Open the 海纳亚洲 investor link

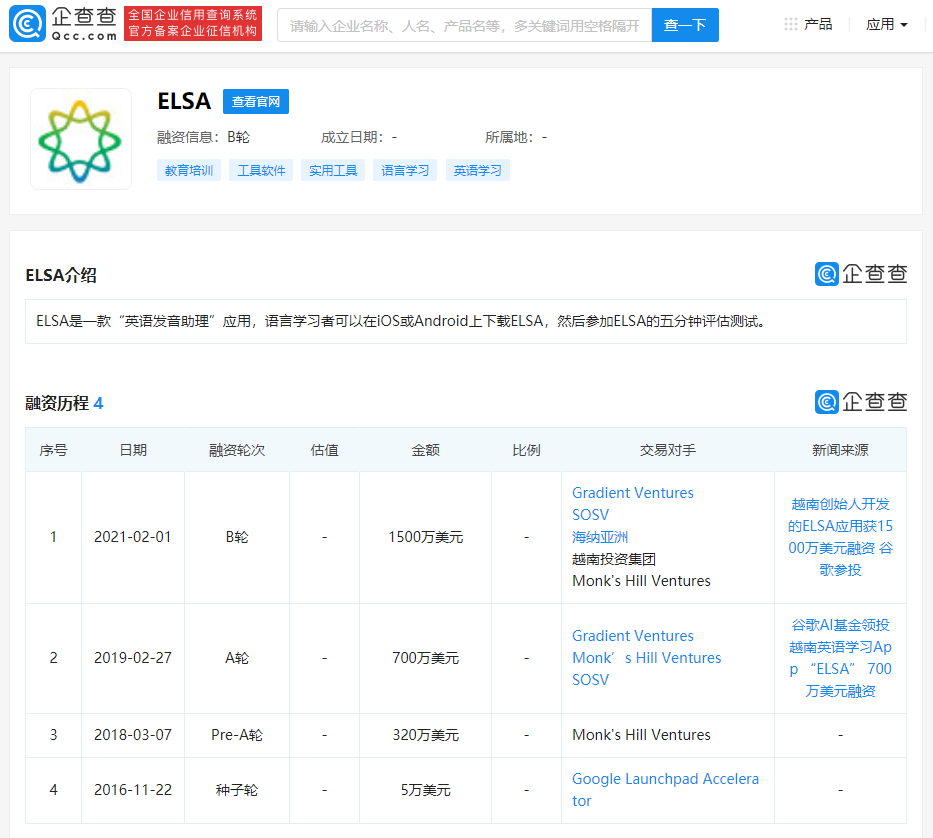pyautogui.click(x=600, y=537)
